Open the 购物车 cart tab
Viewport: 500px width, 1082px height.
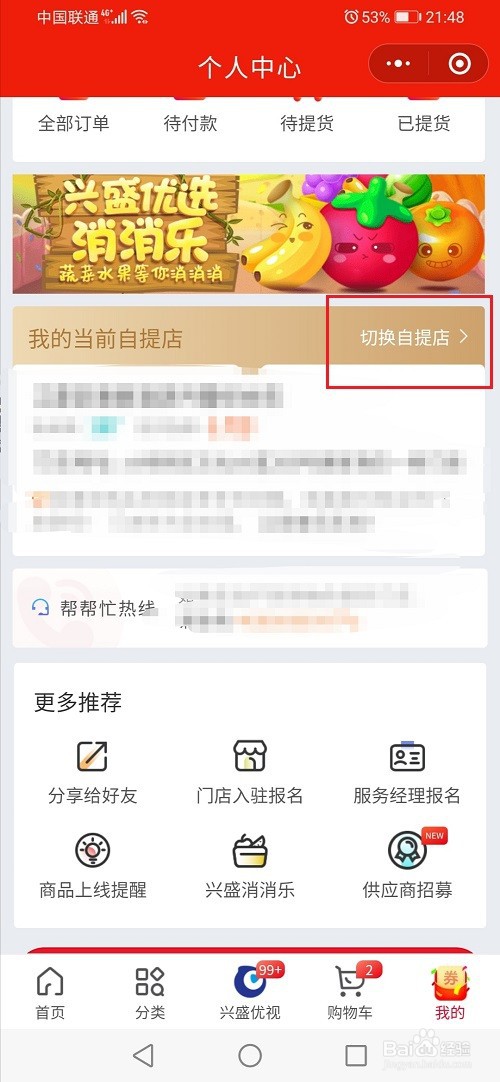(350, 993)
